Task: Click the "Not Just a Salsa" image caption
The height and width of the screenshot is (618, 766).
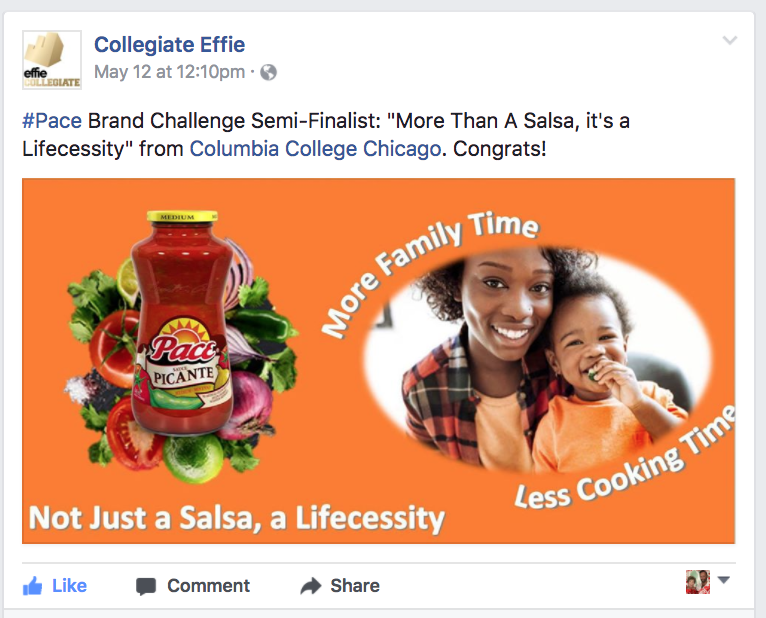Action: (x=237, y=518)
